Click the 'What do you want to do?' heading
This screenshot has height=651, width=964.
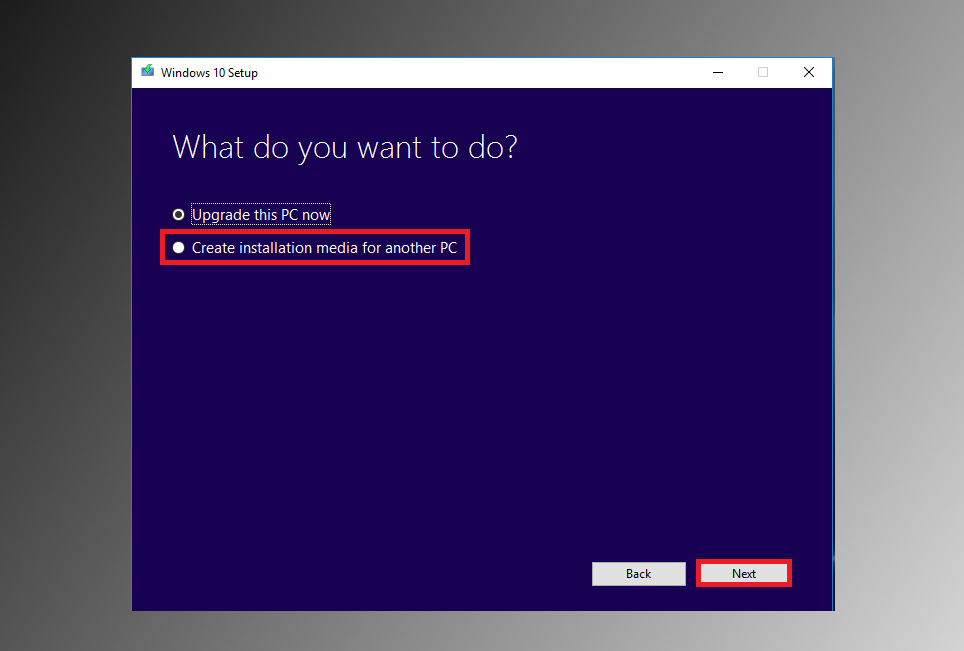pos(345,148)
